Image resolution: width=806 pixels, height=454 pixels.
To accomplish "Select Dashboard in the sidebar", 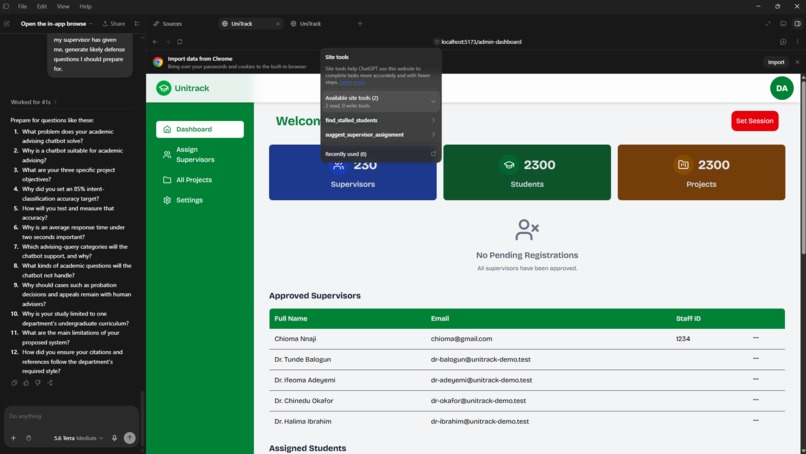I will [x=199, y=129].
